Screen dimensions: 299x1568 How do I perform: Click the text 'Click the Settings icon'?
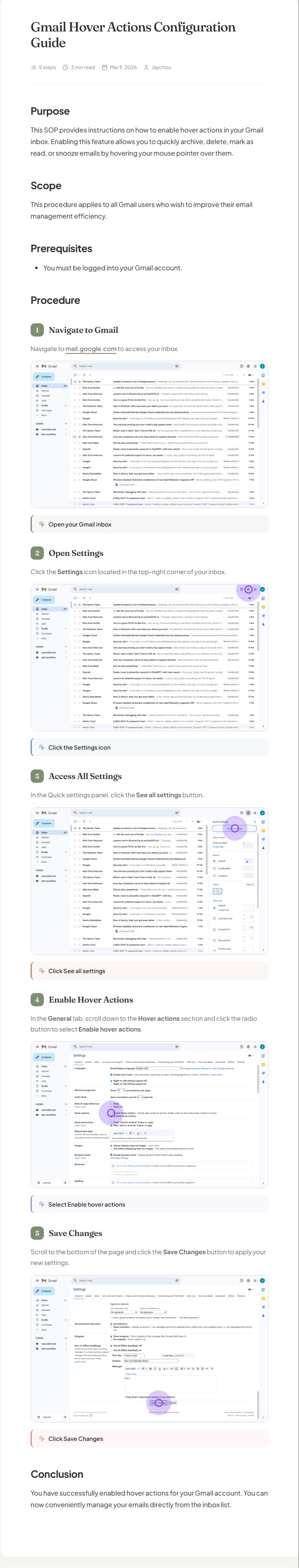(80, 748)
